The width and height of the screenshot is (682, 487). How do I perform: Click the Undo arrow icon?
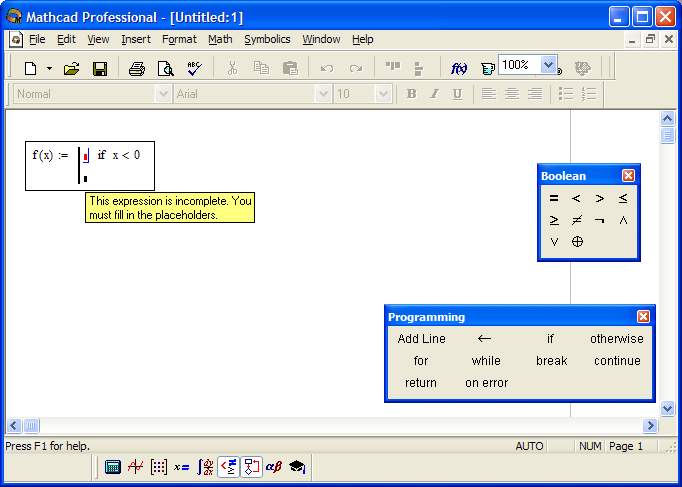pos(327,68)
